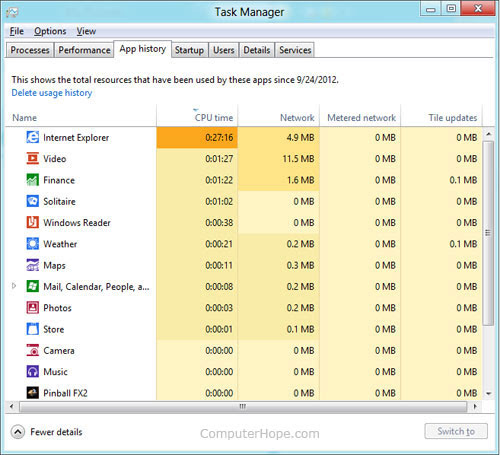Click the Fewer details chevron icon
The width and height of the screenshot is (500, 455).
18,432
